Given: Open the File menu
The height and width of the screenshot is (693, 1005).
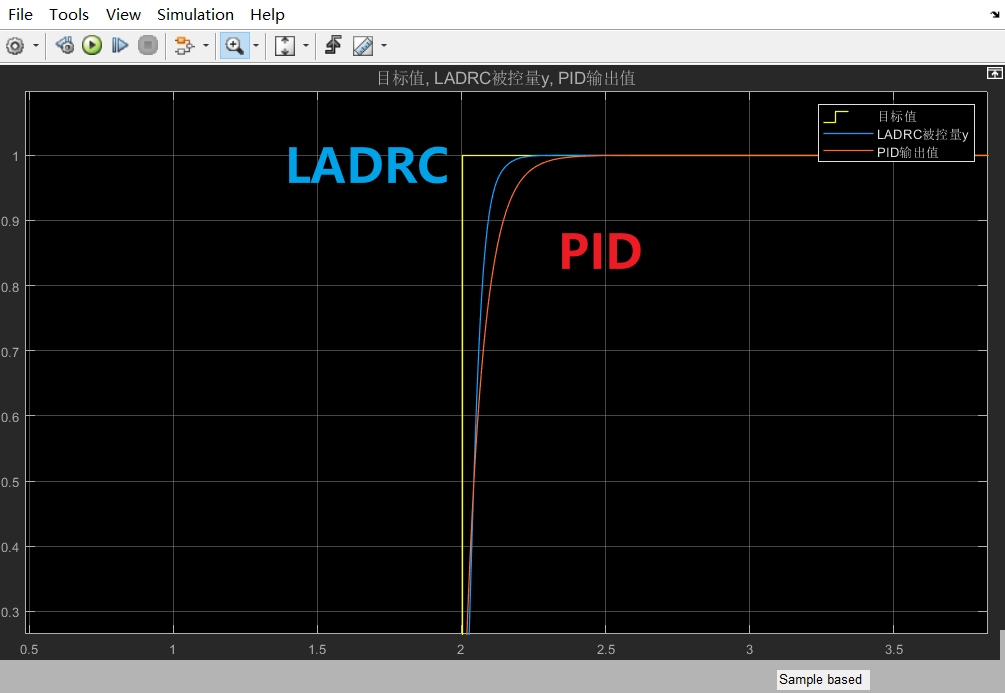Looking at the screenshot, I should point(20,14).
